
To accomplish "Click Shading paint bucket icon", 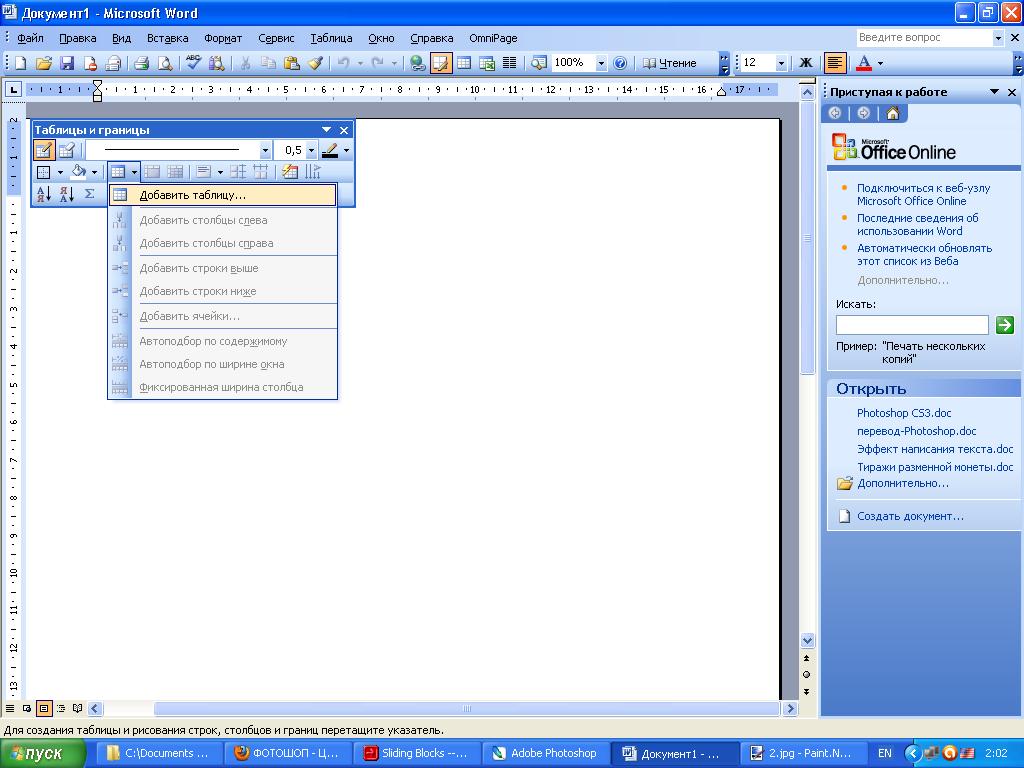I will [78, 172].
